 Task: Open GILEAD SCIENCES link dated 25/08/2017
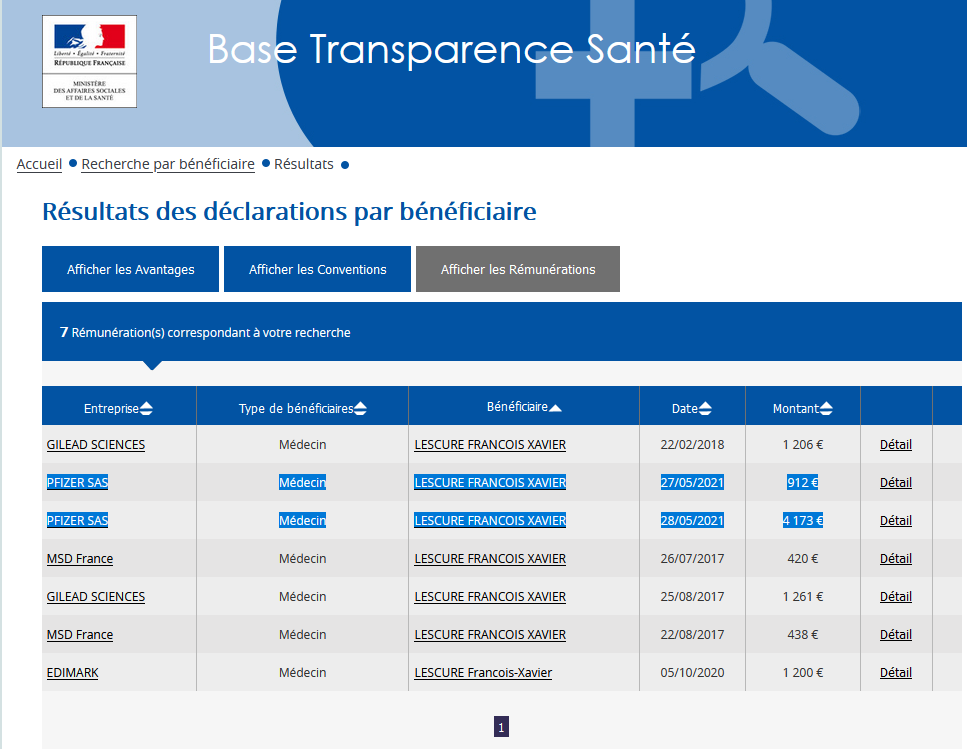[x=96, y=597]
